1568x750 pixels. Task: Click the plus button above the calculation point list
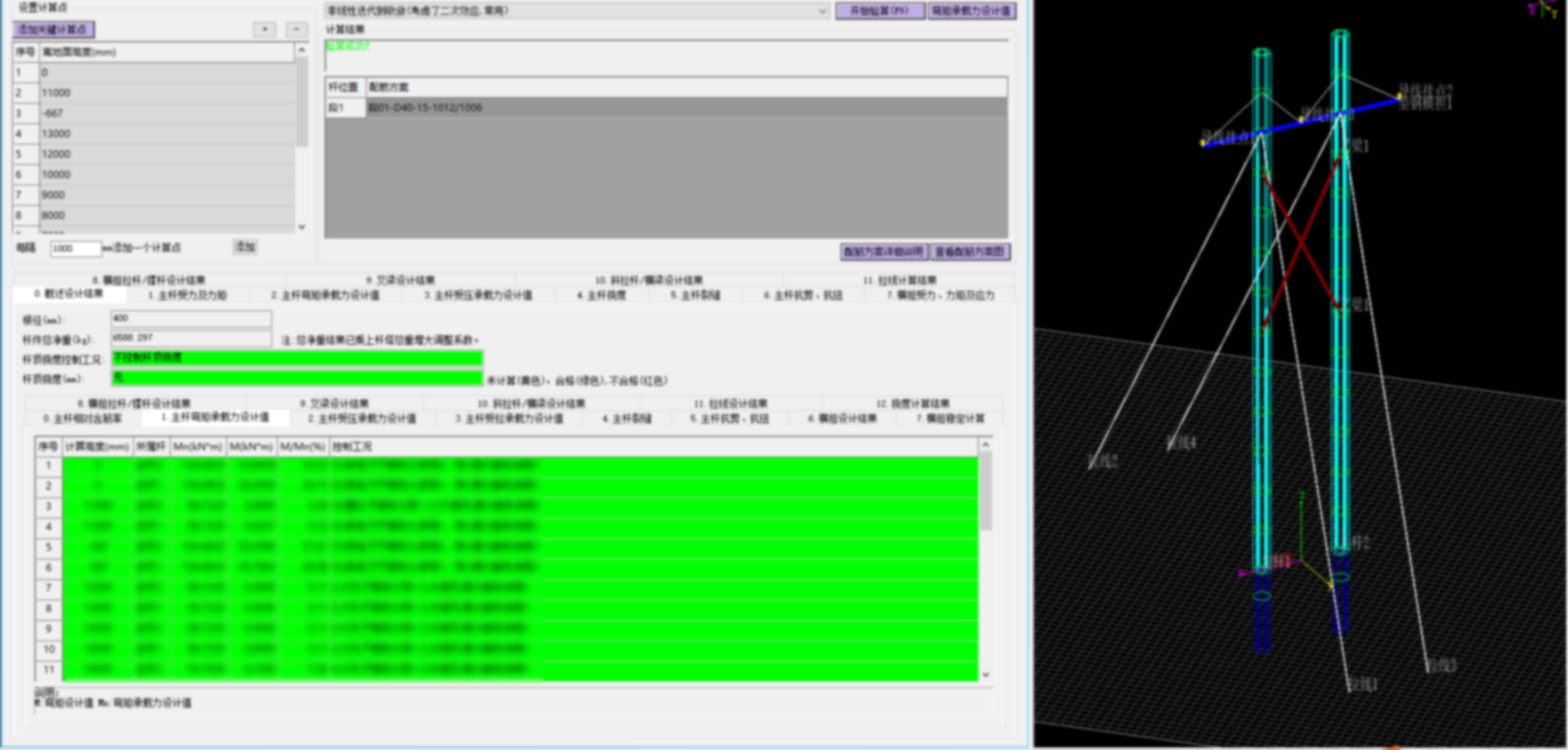click(x=265, y=29)
